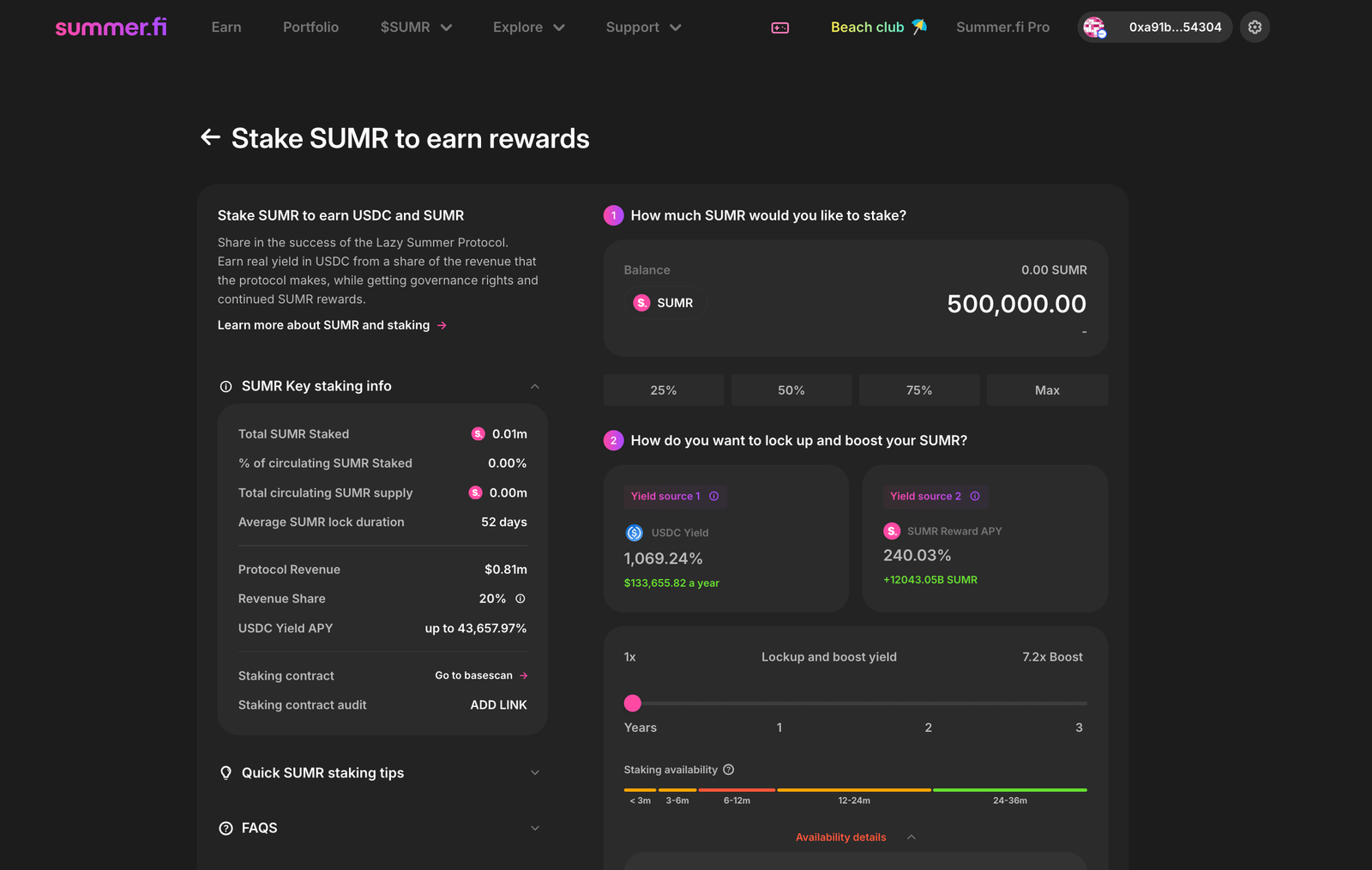Collapse the SUMR Key staking info section
The image size is (1372, 870).
coord(535,387)
